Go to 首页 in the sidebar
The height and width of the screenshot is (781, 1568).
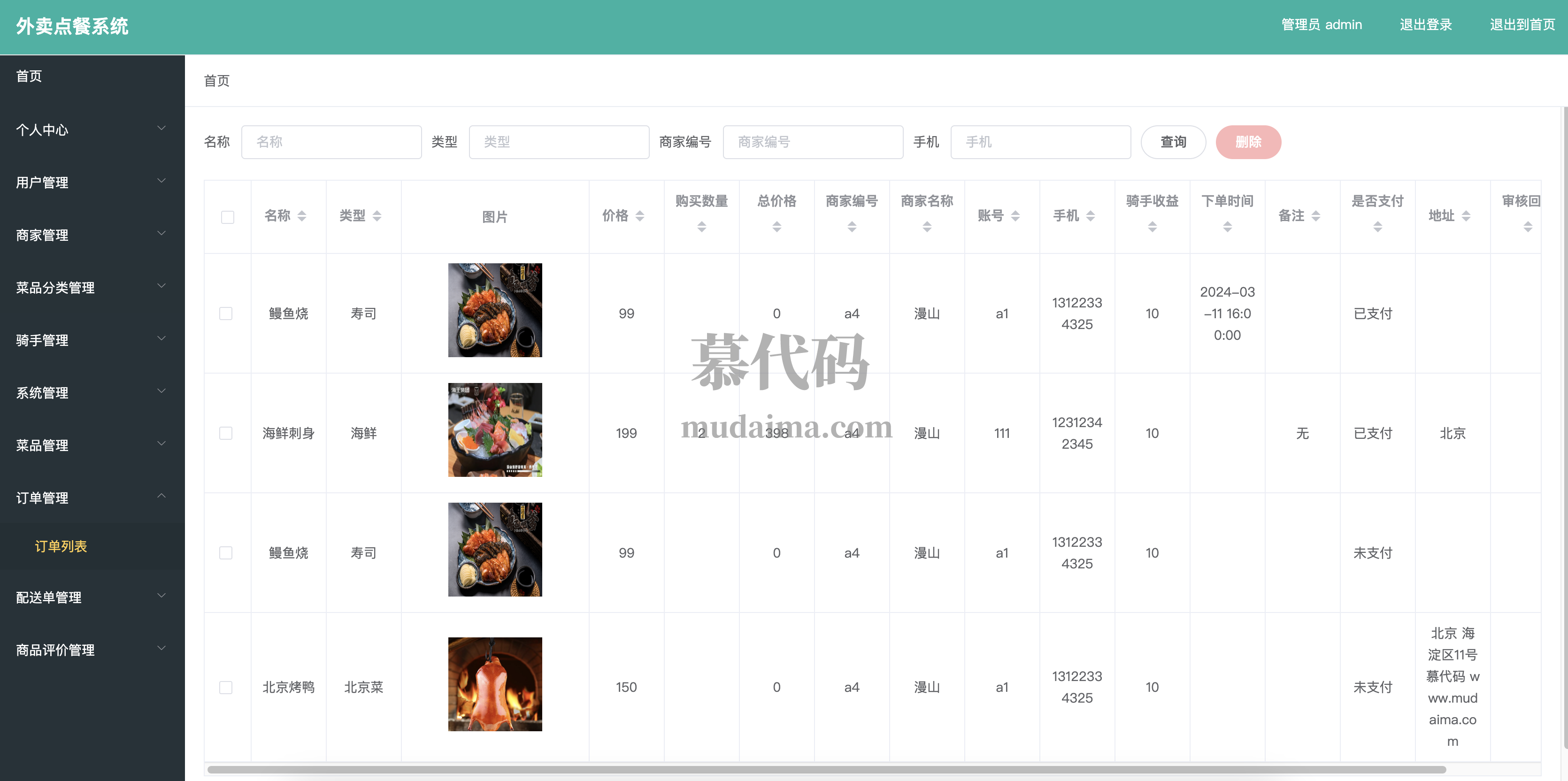tap(29, 76)
